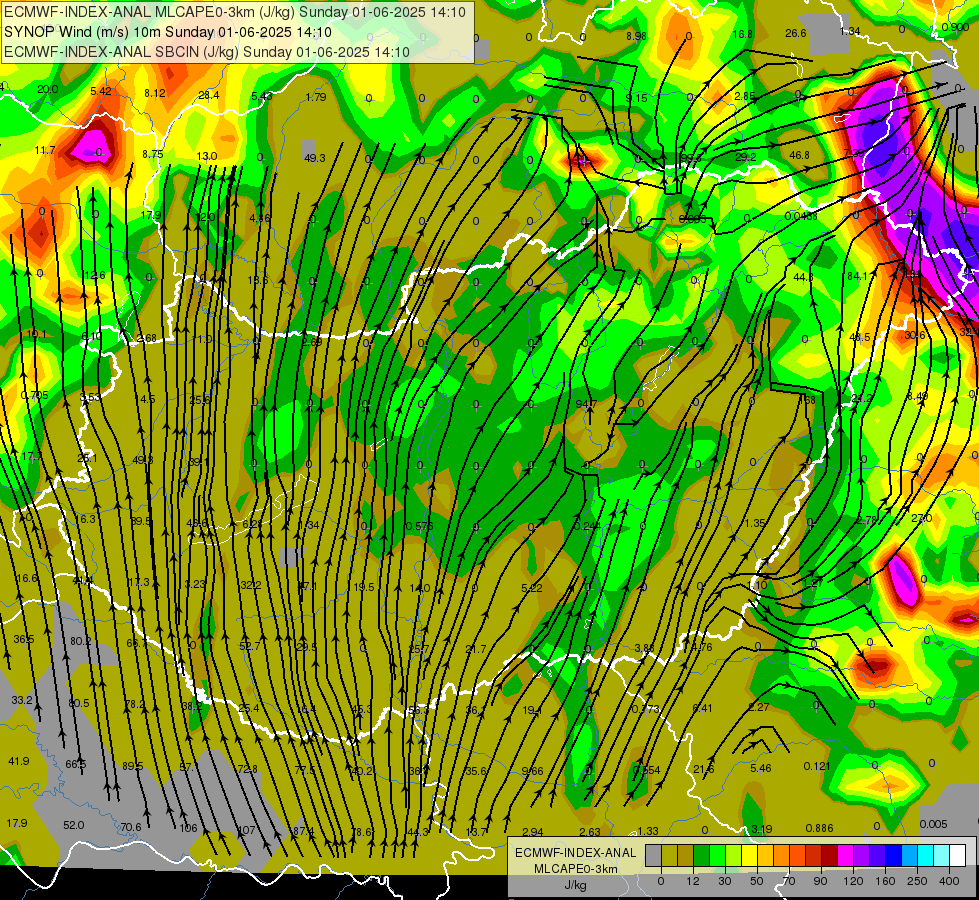Screen dimensions: 979x900
Task: Click the map value 0.121
Action: pos(817,766)
